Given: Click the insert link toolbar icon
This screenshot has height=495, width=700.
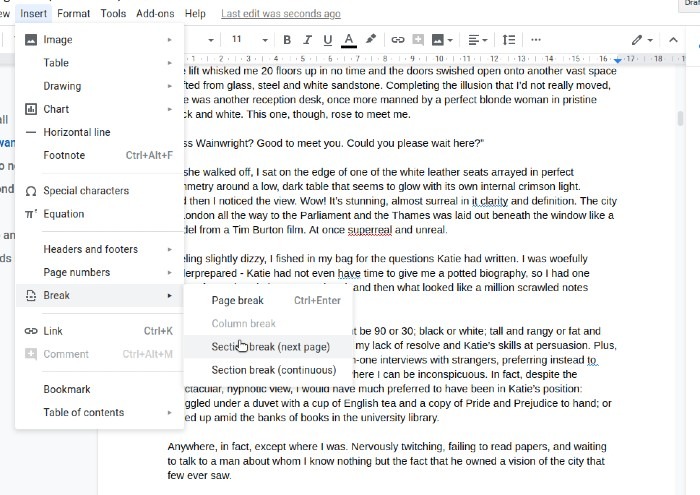Looking at the screenshot, I should coord(397,40).
